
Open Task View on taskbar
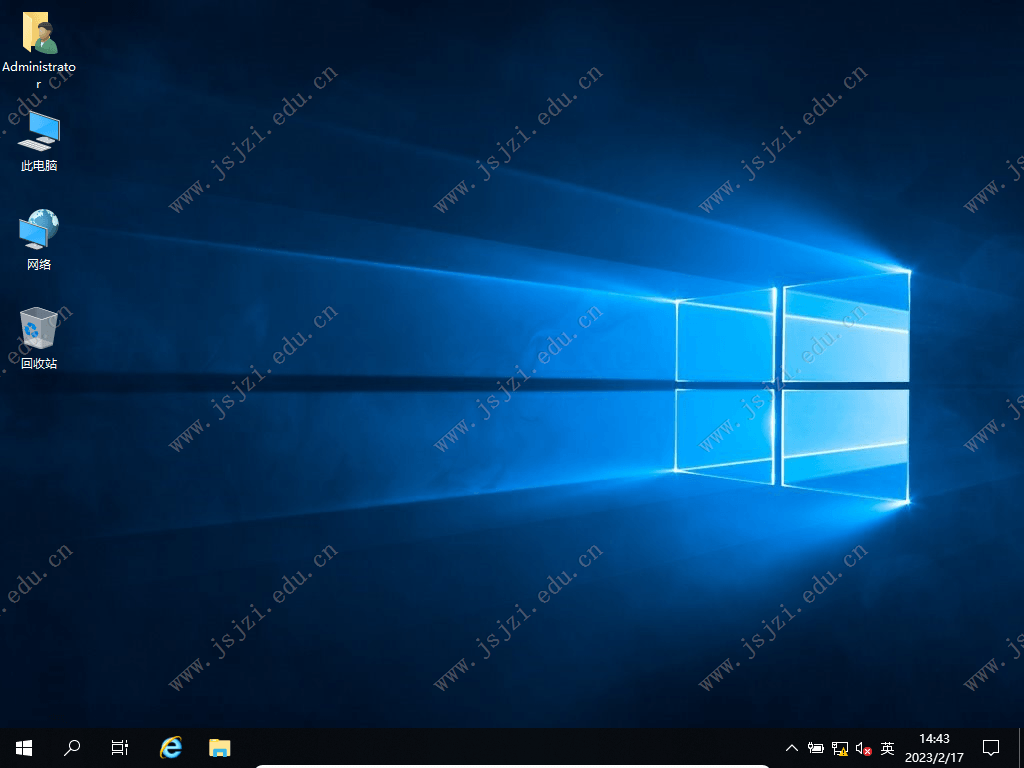tap(120, 748)
